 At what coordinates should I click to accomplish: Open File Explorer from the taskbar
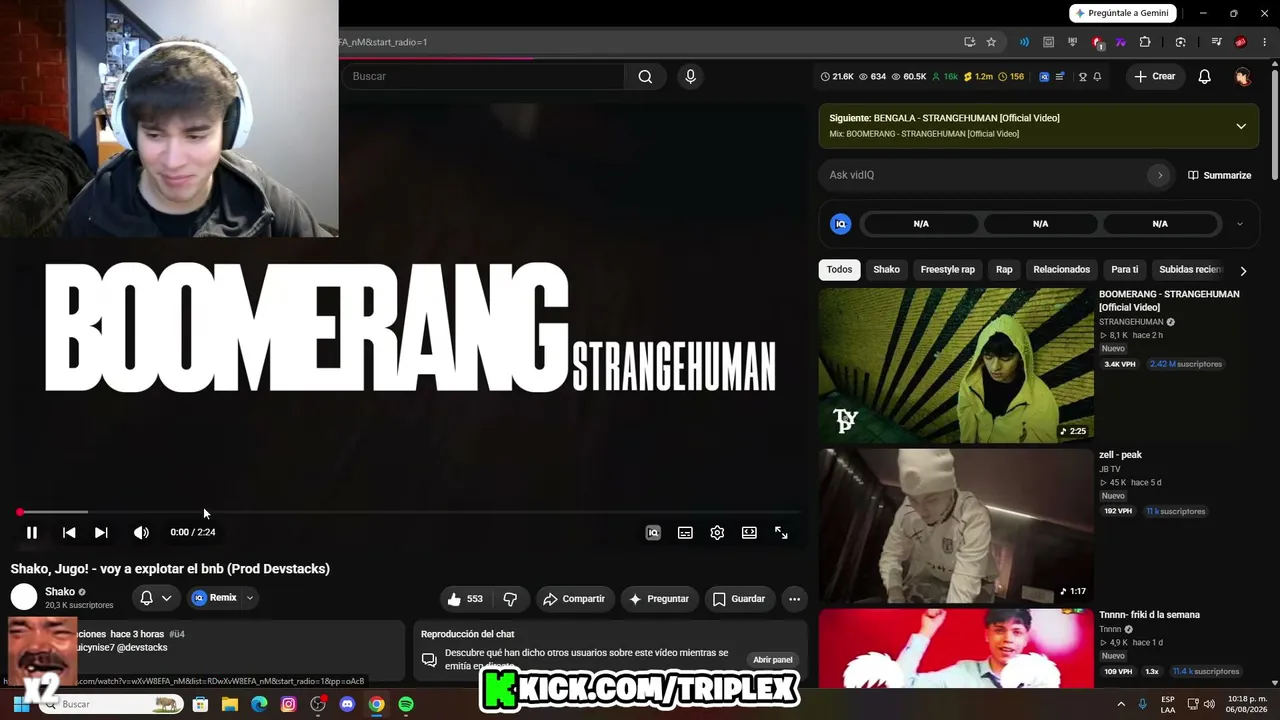(x=229, y=704)
